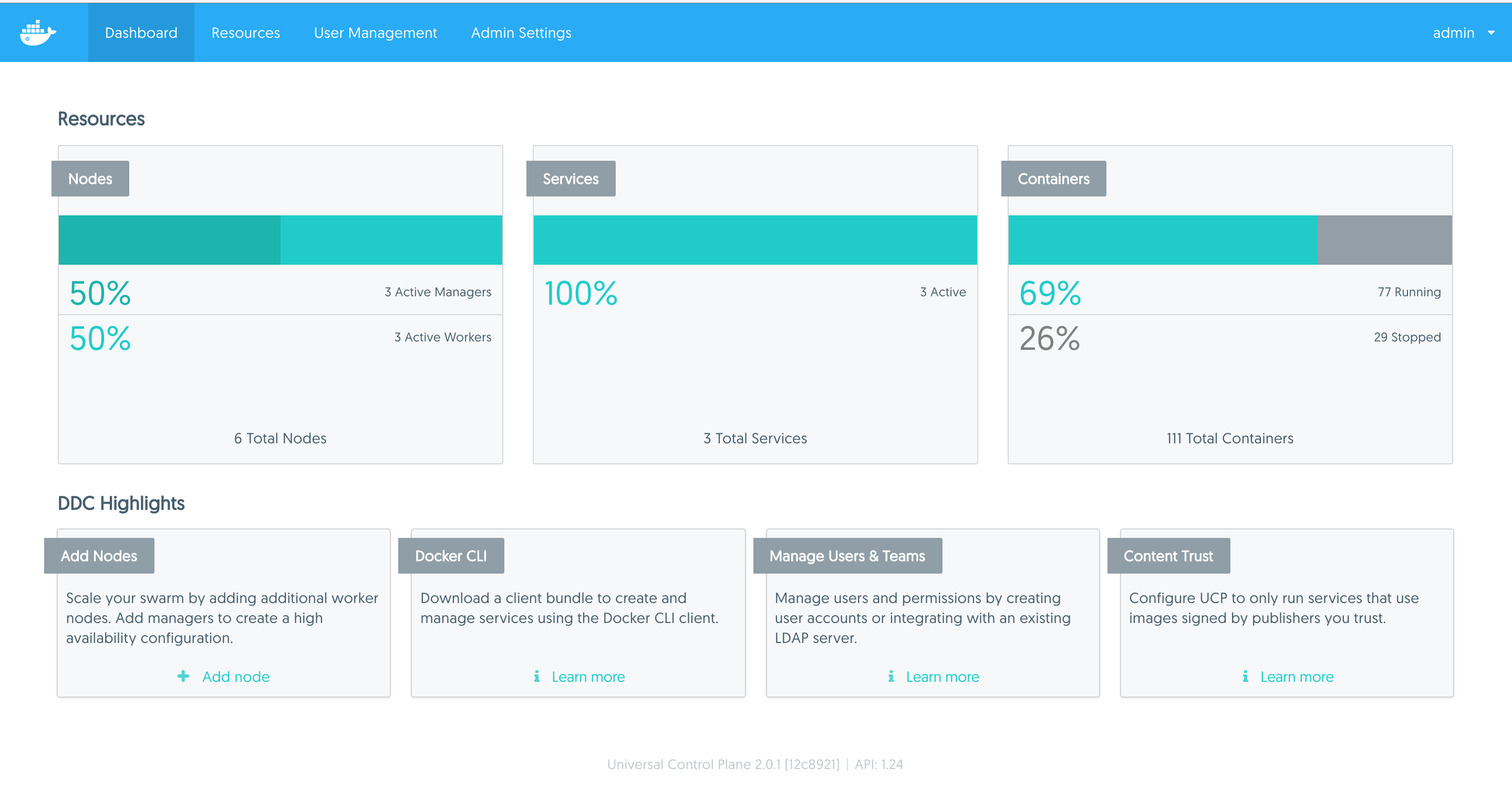Image resolution: width=1512 pixels, height=810 pixels.
Task: Click info icon in Manage Users & Teams card
Action: [x=891, y=676]
